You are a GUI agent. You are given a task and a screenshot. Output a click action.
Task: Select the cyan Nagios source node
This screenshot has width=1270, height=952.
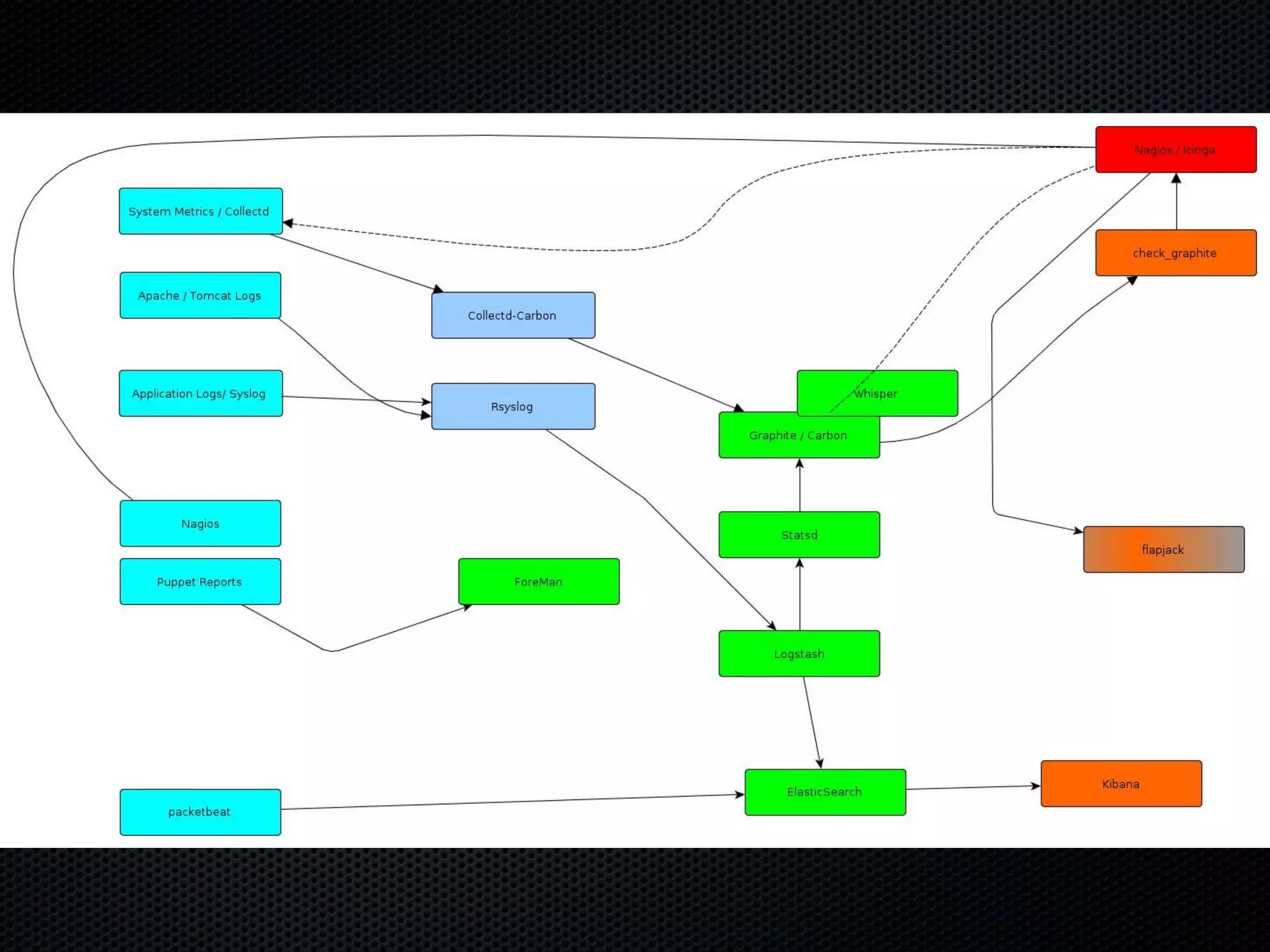pyautogui.click(x=200, y=524)
